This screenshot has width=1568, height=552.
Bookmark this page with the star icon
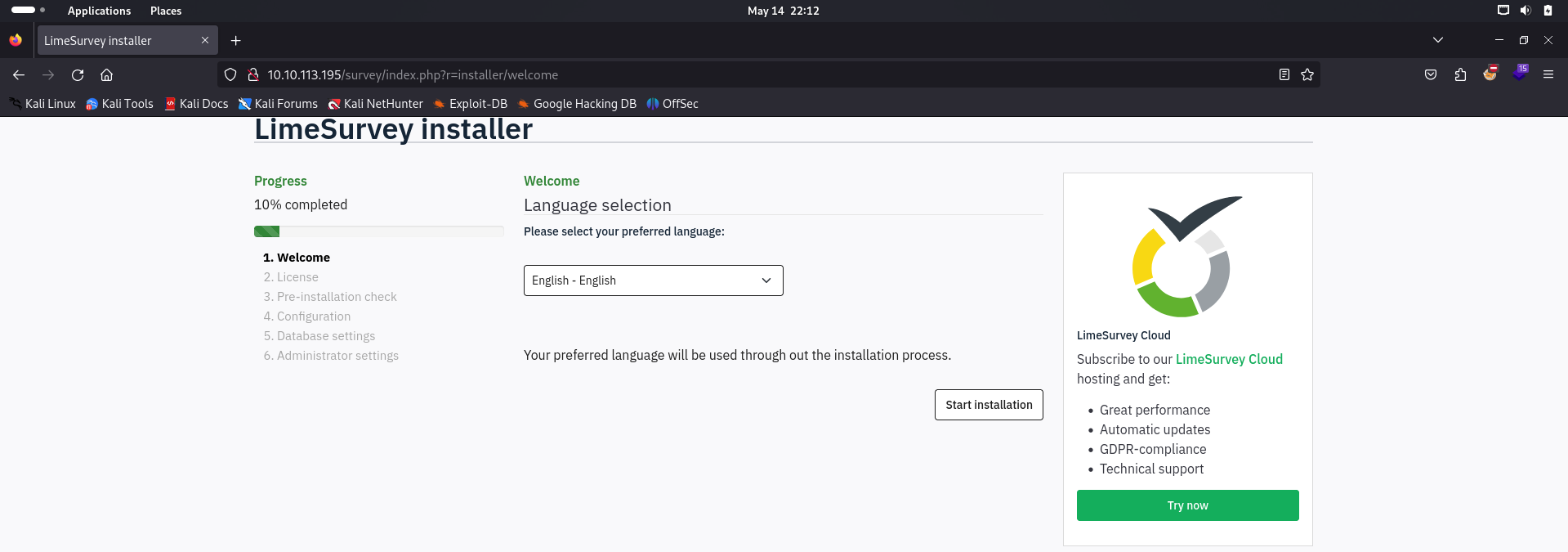(x=1307, y=74)
